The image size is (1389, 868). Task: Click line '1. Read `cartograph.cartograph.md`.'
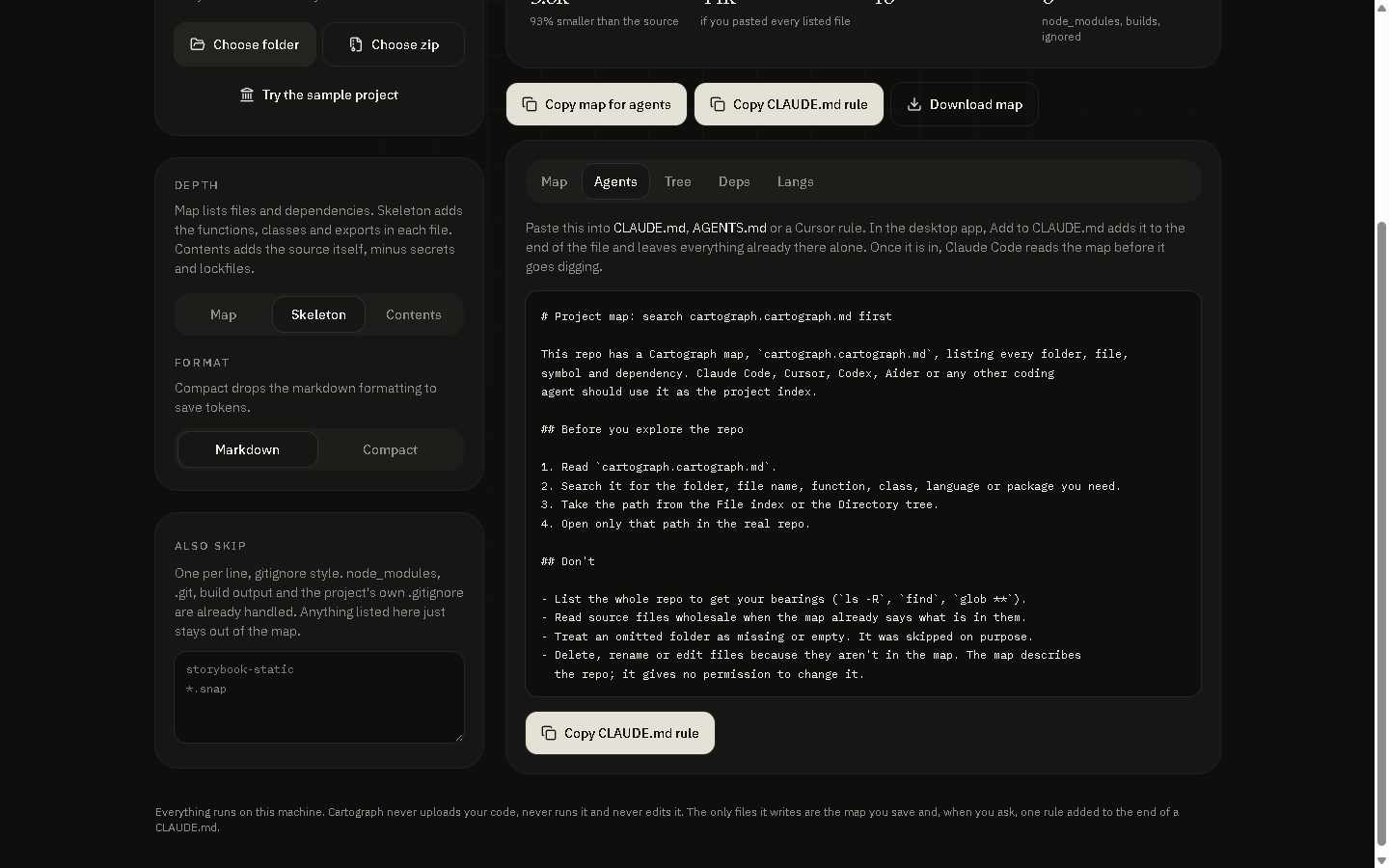click(659, 467)
